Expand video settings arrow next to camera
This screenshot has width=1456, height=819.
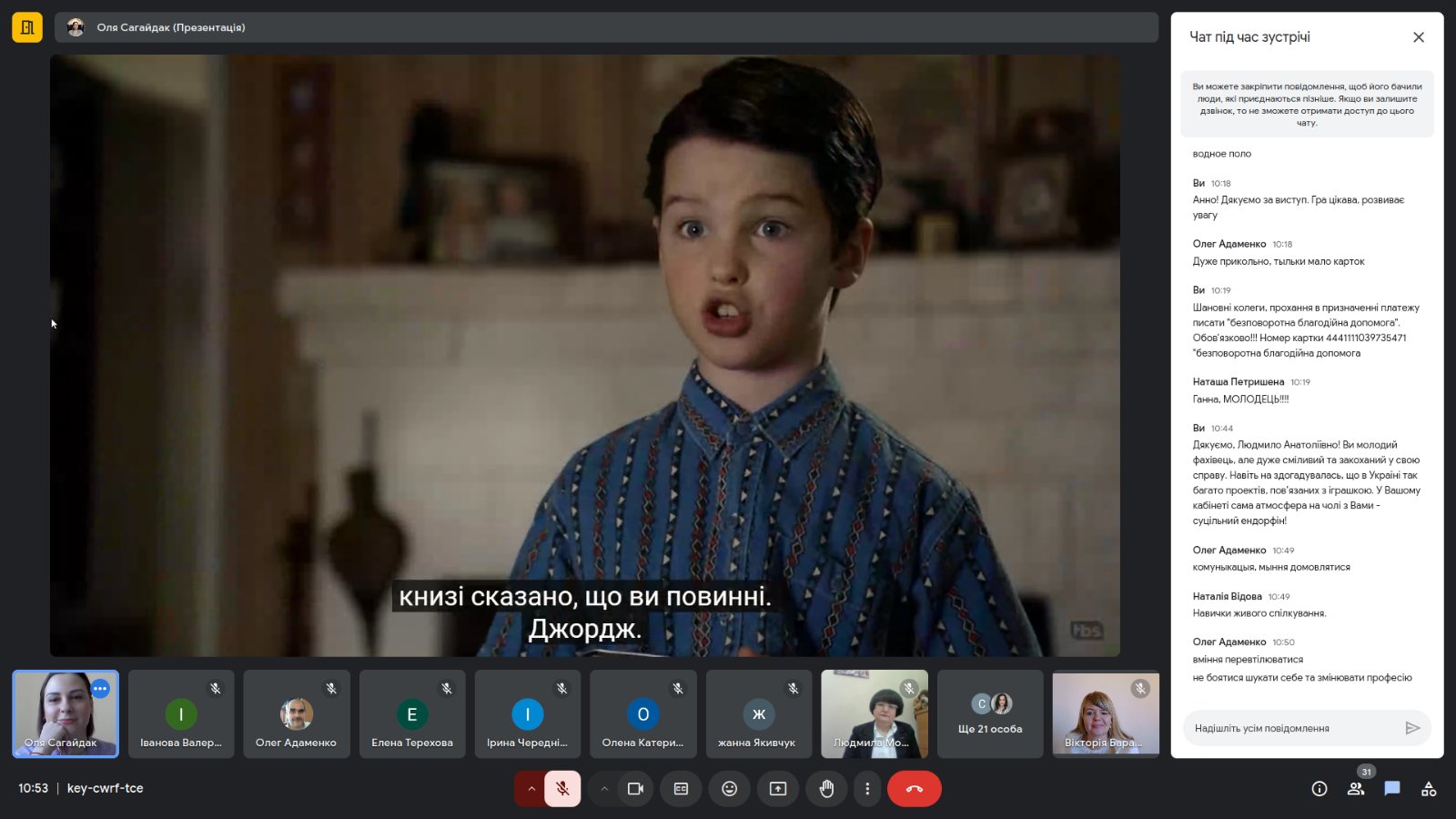point(604,789)
